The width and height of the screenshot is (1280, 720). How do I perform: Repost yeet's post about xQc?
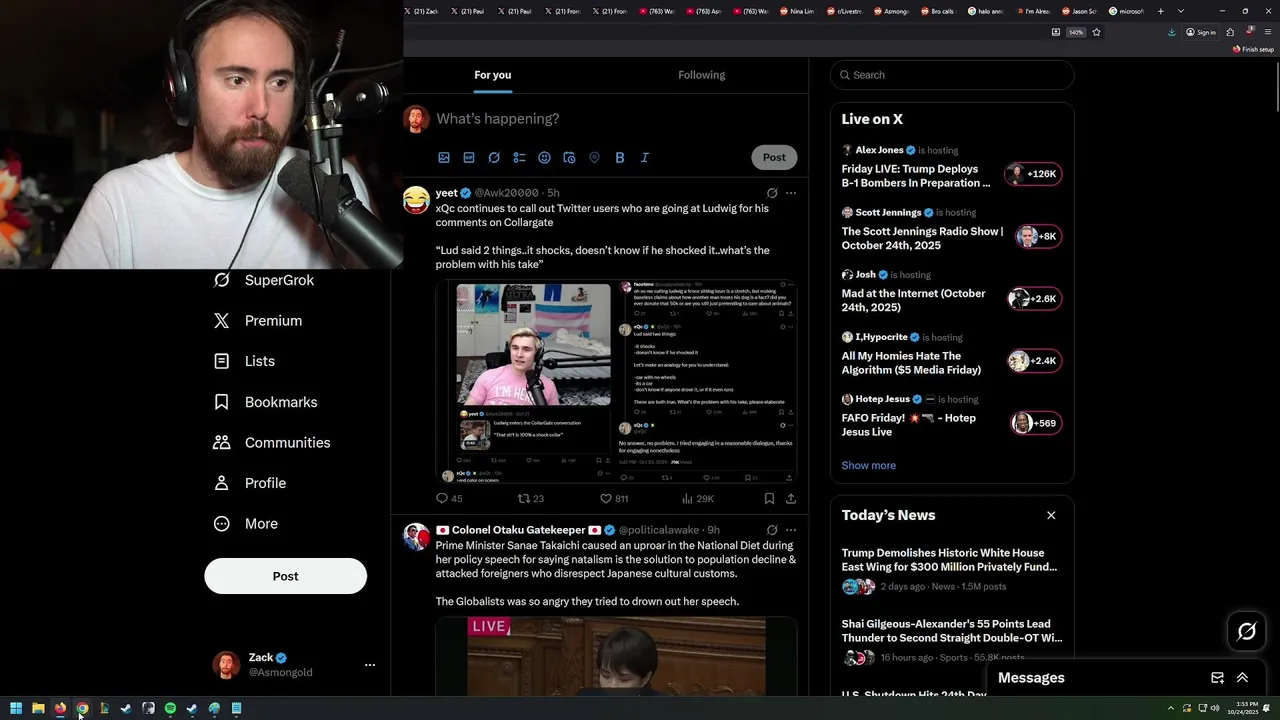tap(523, 498)
